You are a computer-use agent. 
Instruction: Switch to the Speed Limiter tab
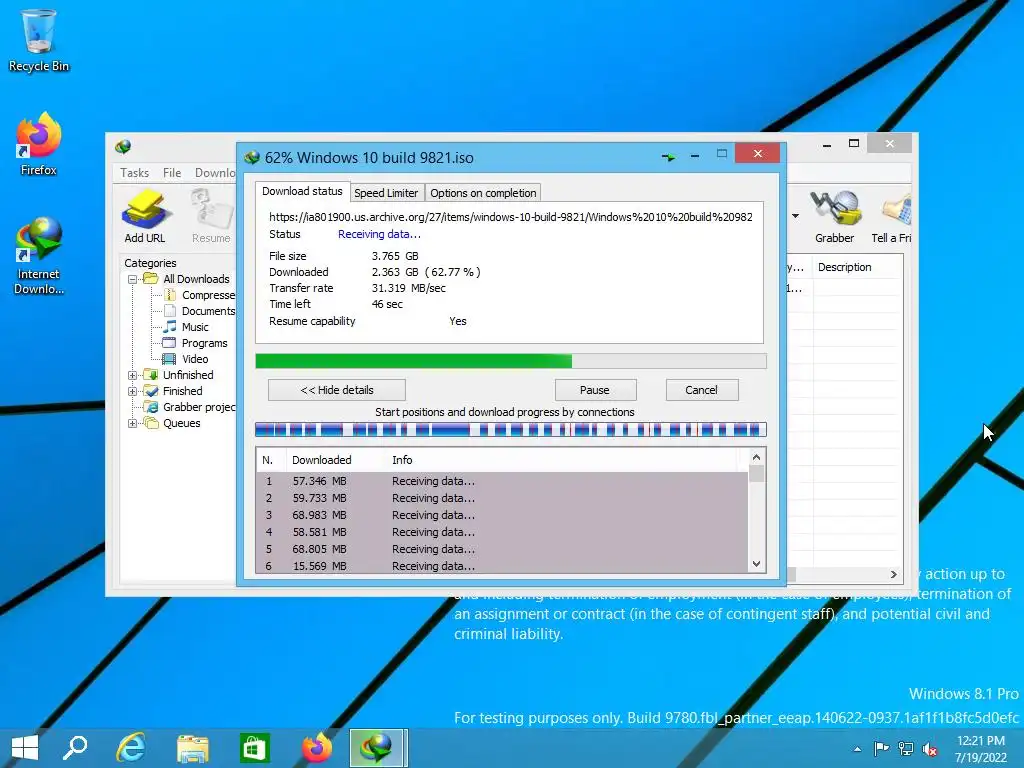click(x=386, y=193)
